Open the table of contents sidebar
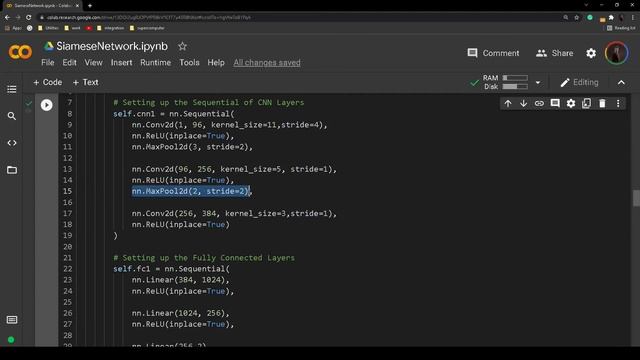 click(x=12, y=89)
